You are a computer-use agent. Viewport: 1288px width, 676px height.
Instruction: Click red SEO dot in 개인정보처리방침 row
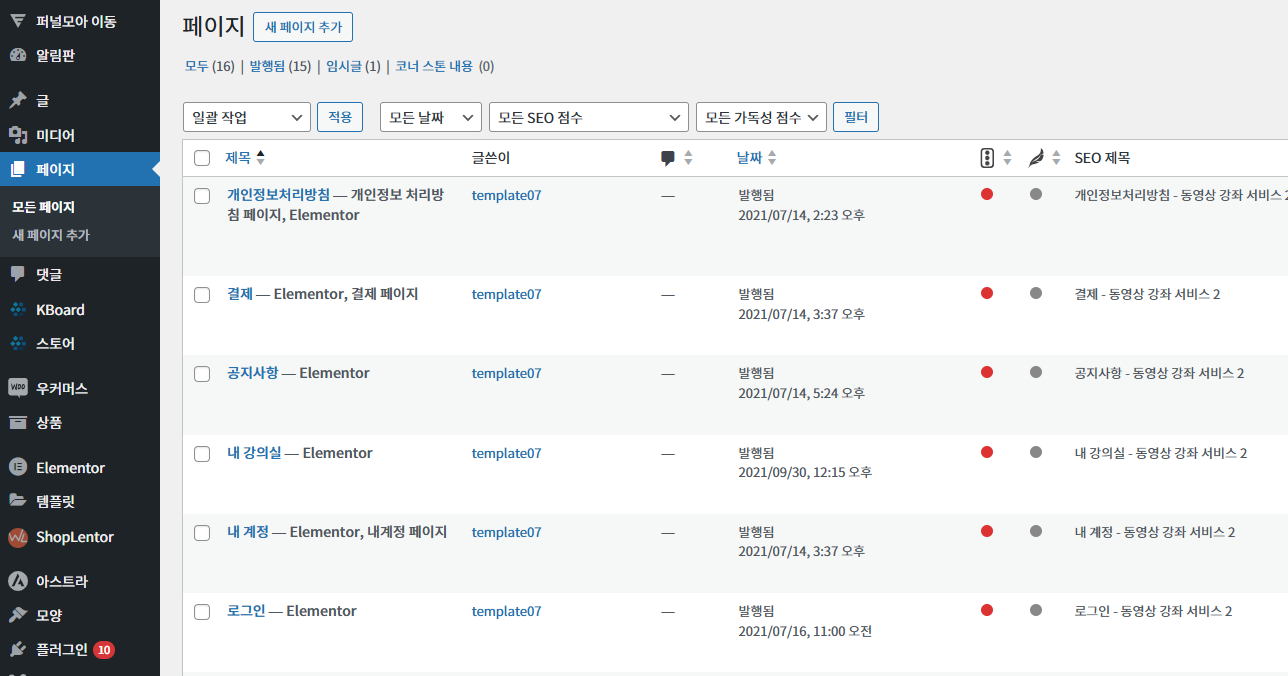pyautogui.click(x=987, y=194)
